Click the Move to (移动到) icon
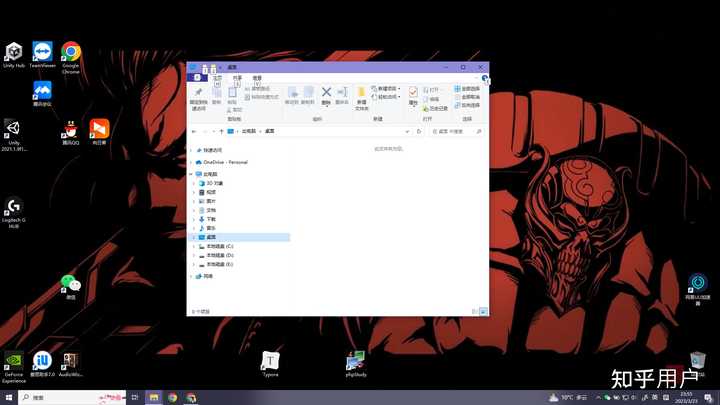720x405 pixels. pyautogui.click(x=292, y=92)
